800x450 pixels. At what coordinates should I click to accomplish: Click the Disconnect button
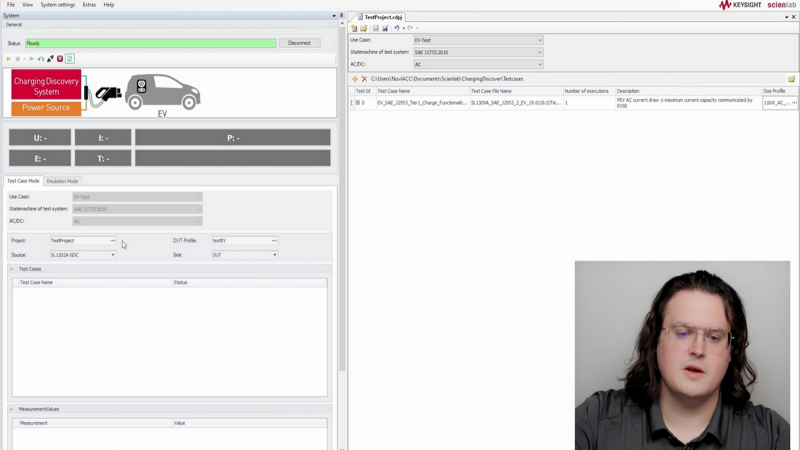[299, 43]
